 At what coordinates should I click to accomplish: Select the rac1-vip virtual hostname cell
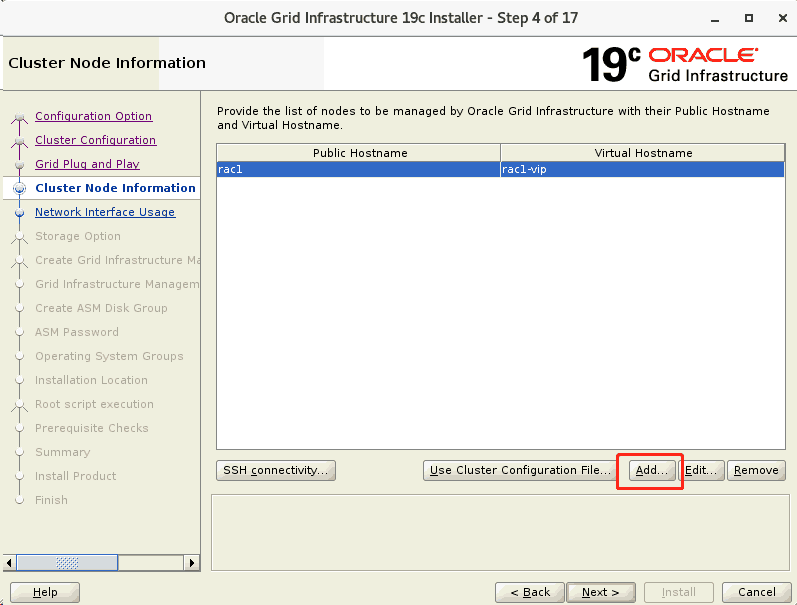[x=642, y=169]
